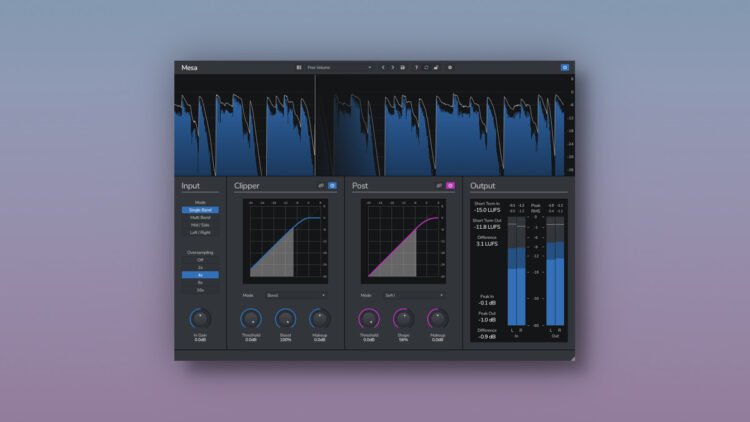
Task: Open the help question mark icon
Action: tap(416, 68)
